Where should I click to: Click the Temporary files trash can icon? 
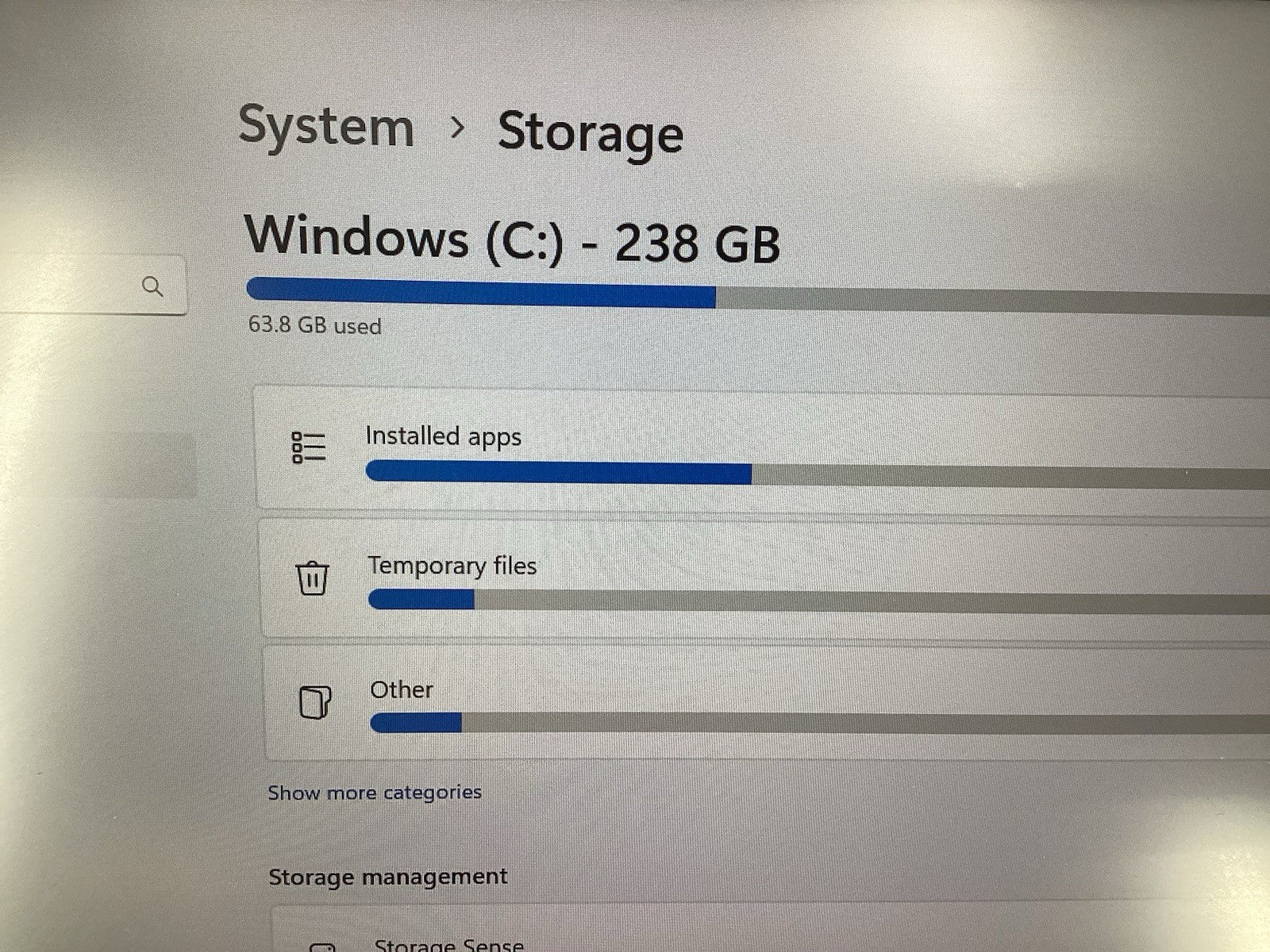tap(313, 578)
